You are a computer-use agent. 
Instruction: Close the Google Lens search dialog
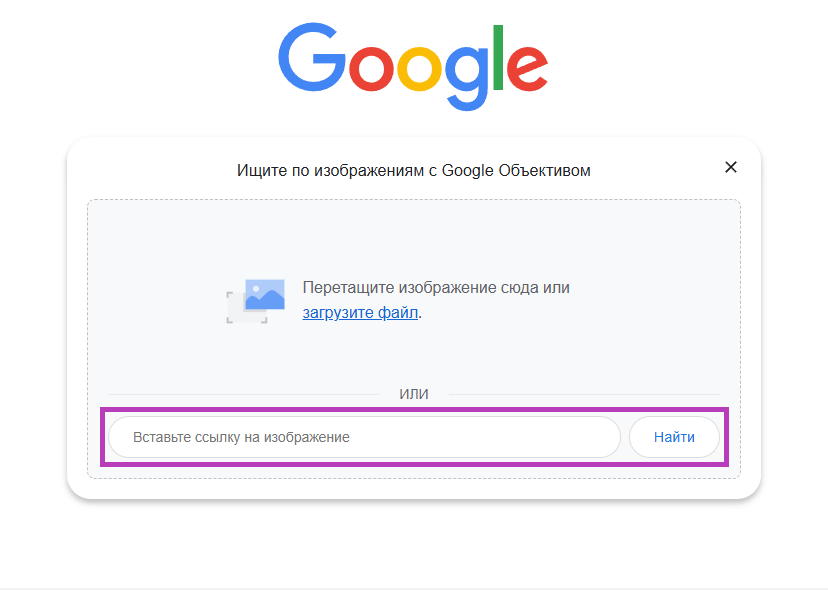pyautogui.click(x=731, y=168)
